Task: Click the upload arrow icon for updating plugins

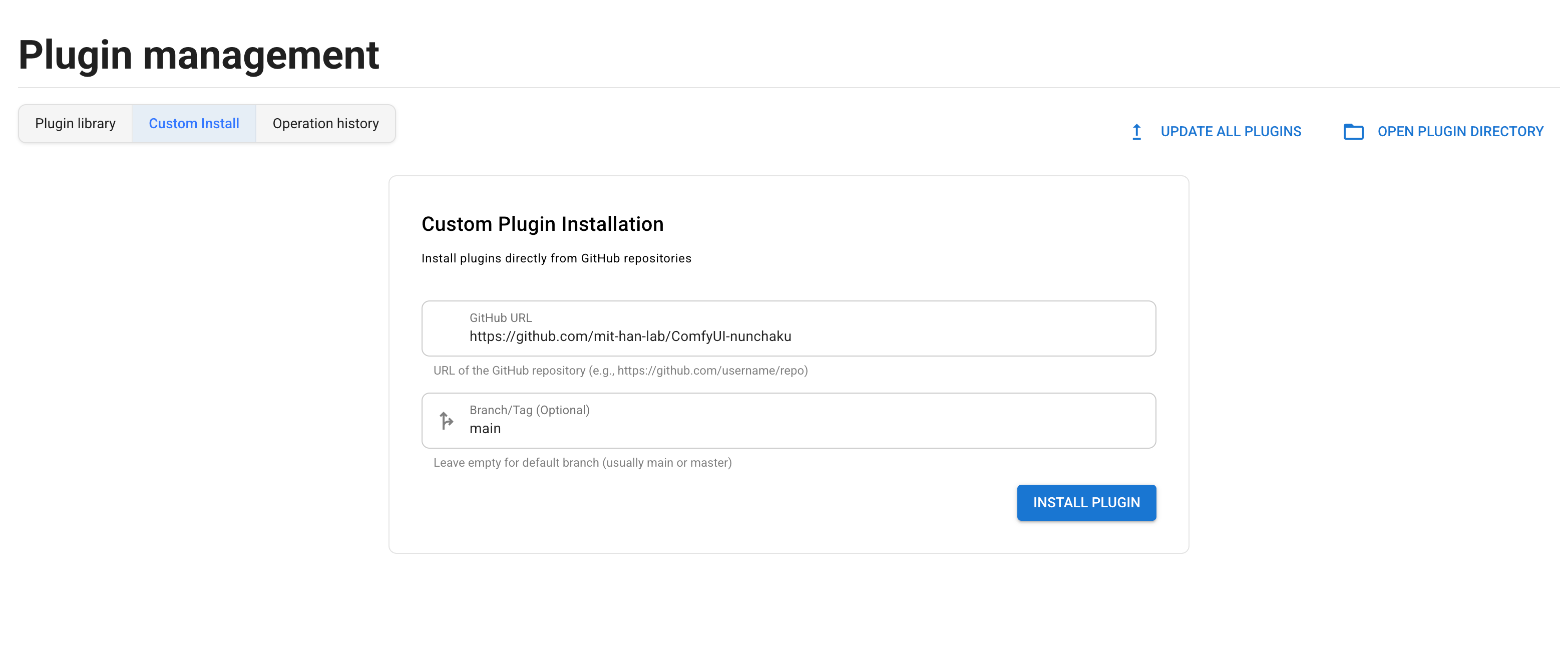Action: [1136, 132]
